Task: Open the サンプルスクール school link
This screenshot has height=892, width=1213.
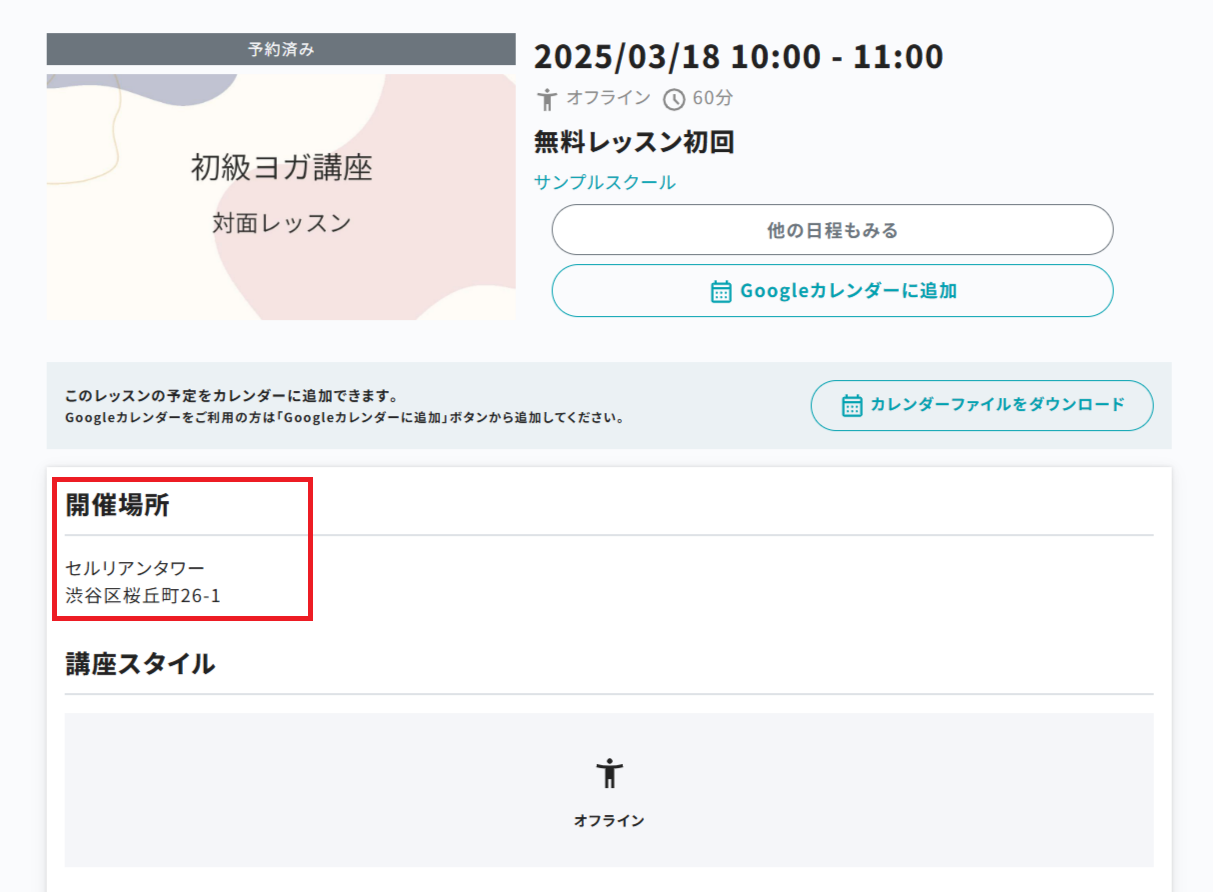Action: pos(605,182)
